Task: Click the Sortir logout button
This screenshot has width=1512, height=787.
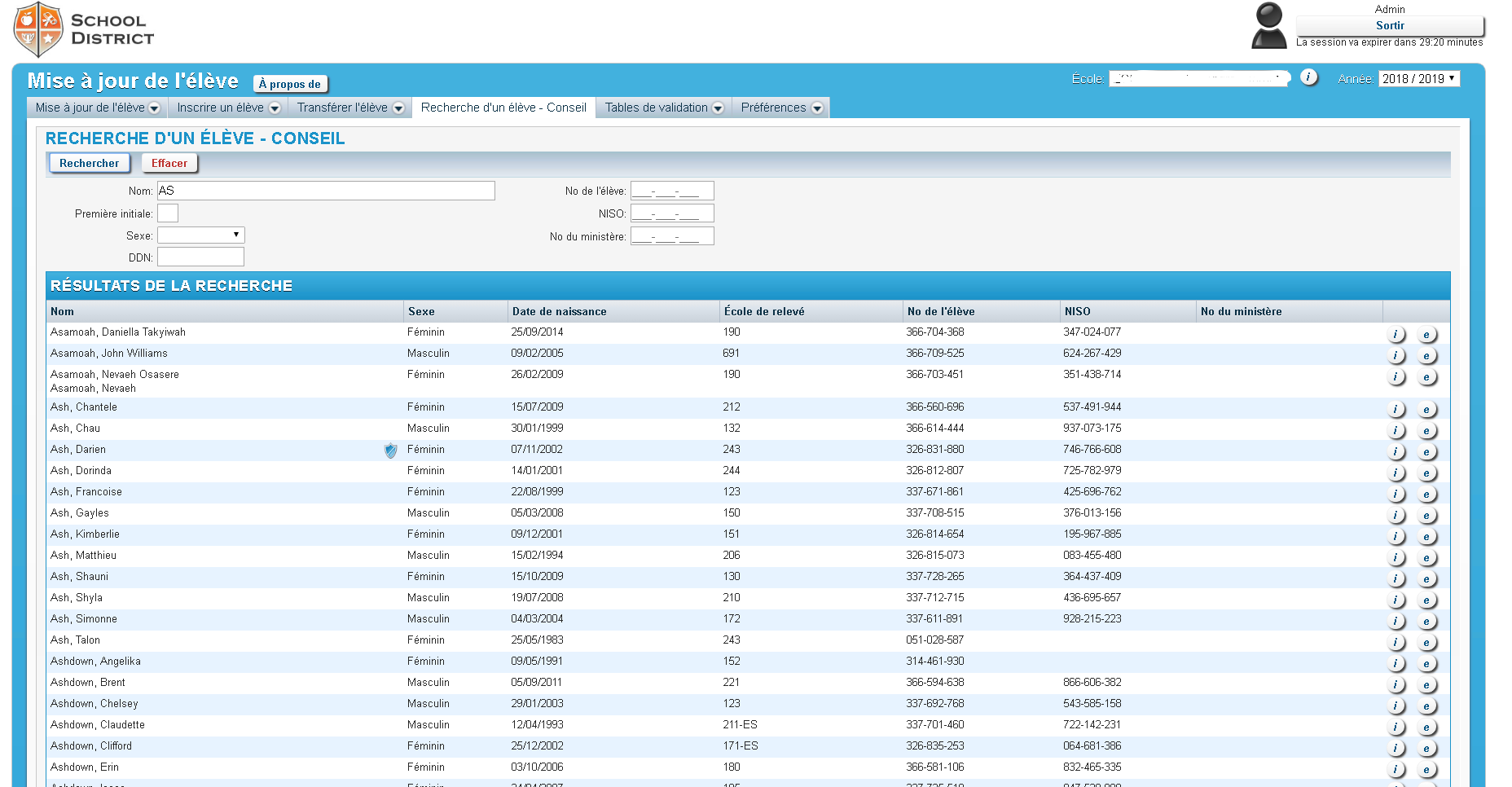Action: 1389,26
